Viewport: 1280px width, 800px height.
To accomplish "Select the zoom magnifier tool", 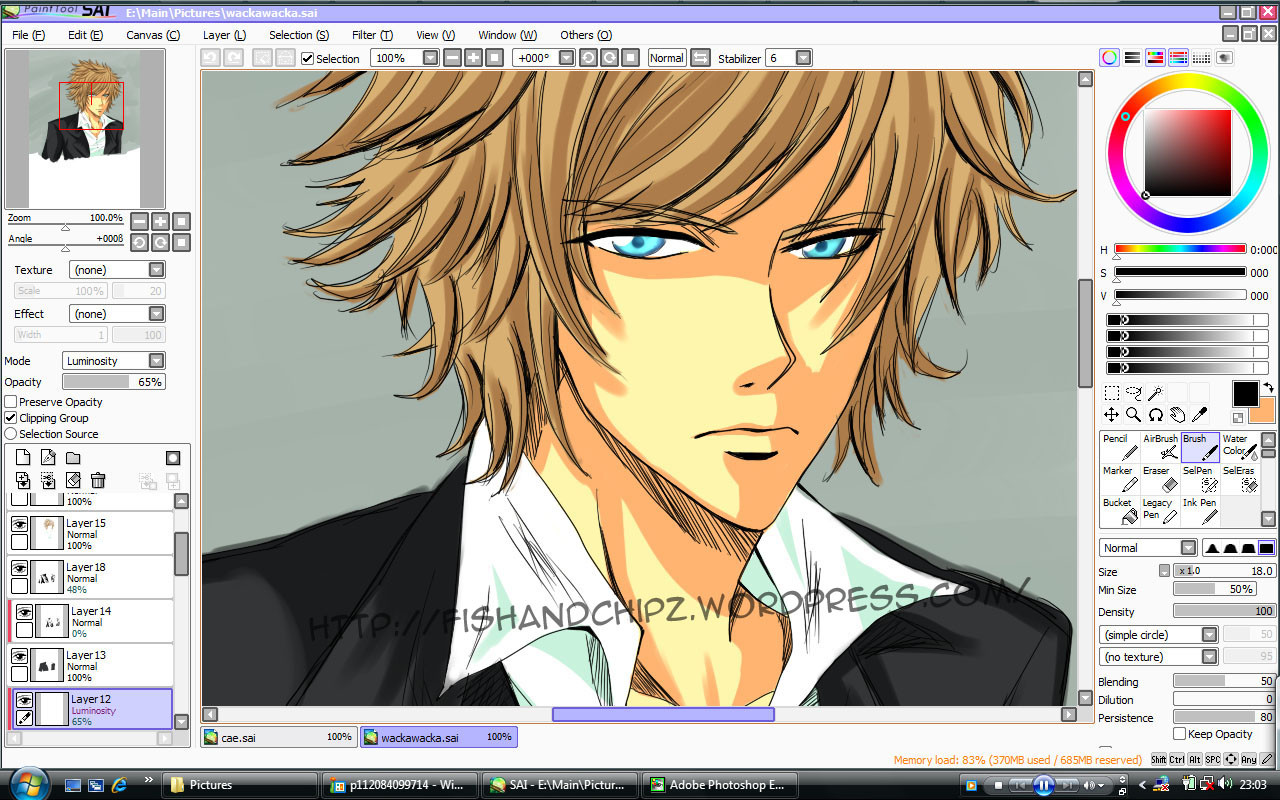I will click(1133, 414).
